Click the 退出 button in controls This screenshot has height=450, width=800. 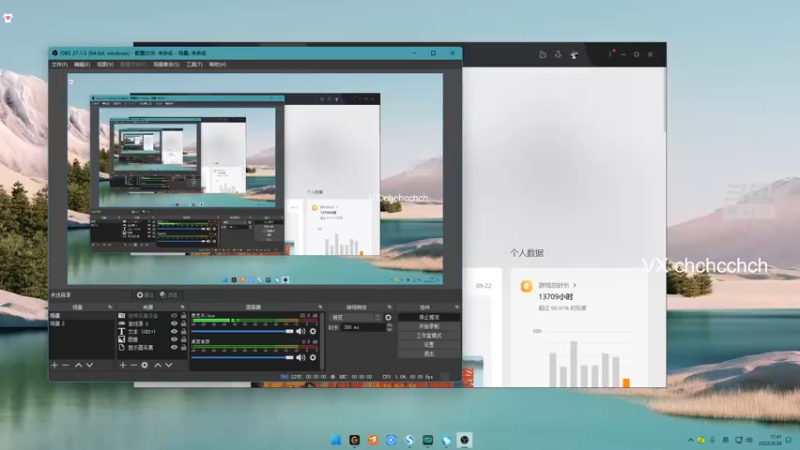pyautogui.click(x=429, y=354)
